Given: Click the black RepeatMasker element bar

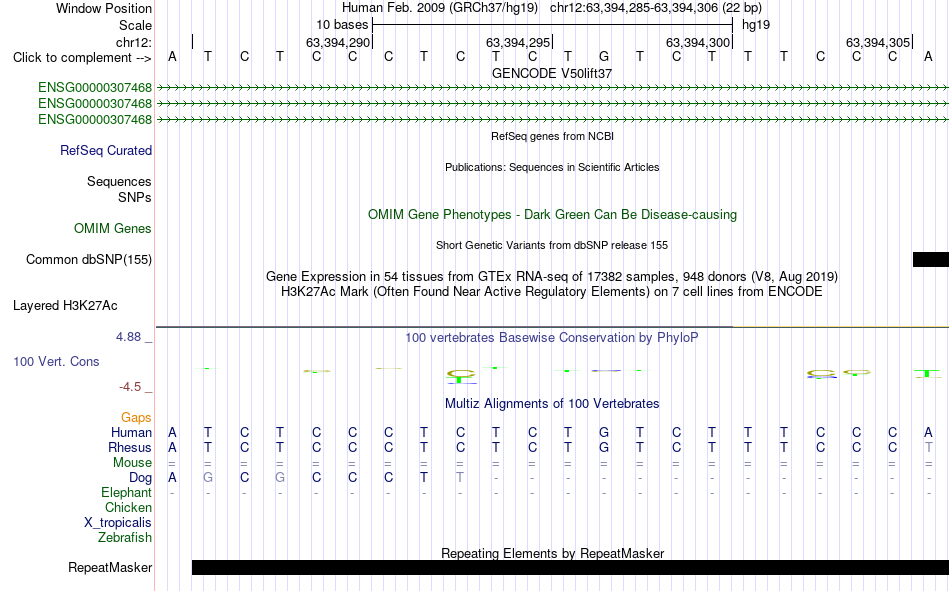Looking at the screenshot, I should click(570, 567).
